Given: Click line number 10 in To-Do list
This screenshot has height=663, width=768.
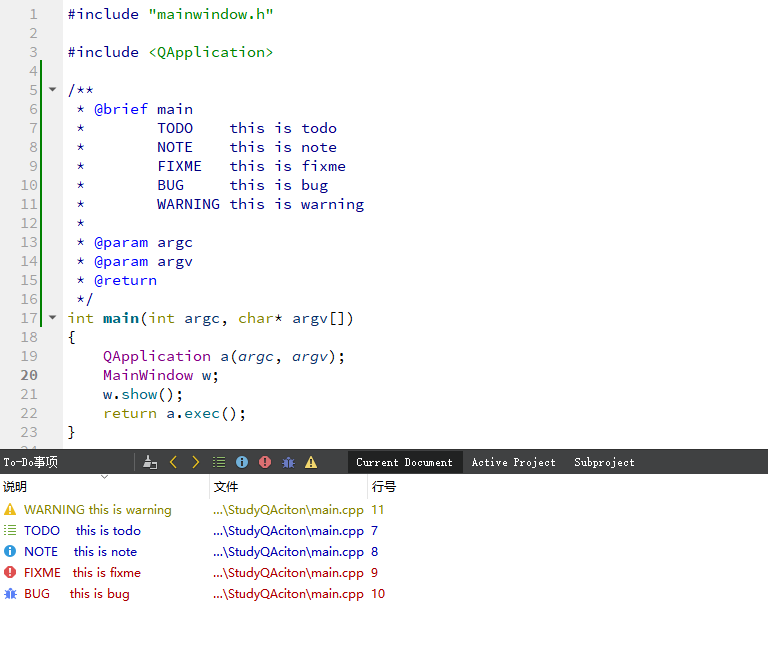Looking at the screenshot, I should 378,594.
